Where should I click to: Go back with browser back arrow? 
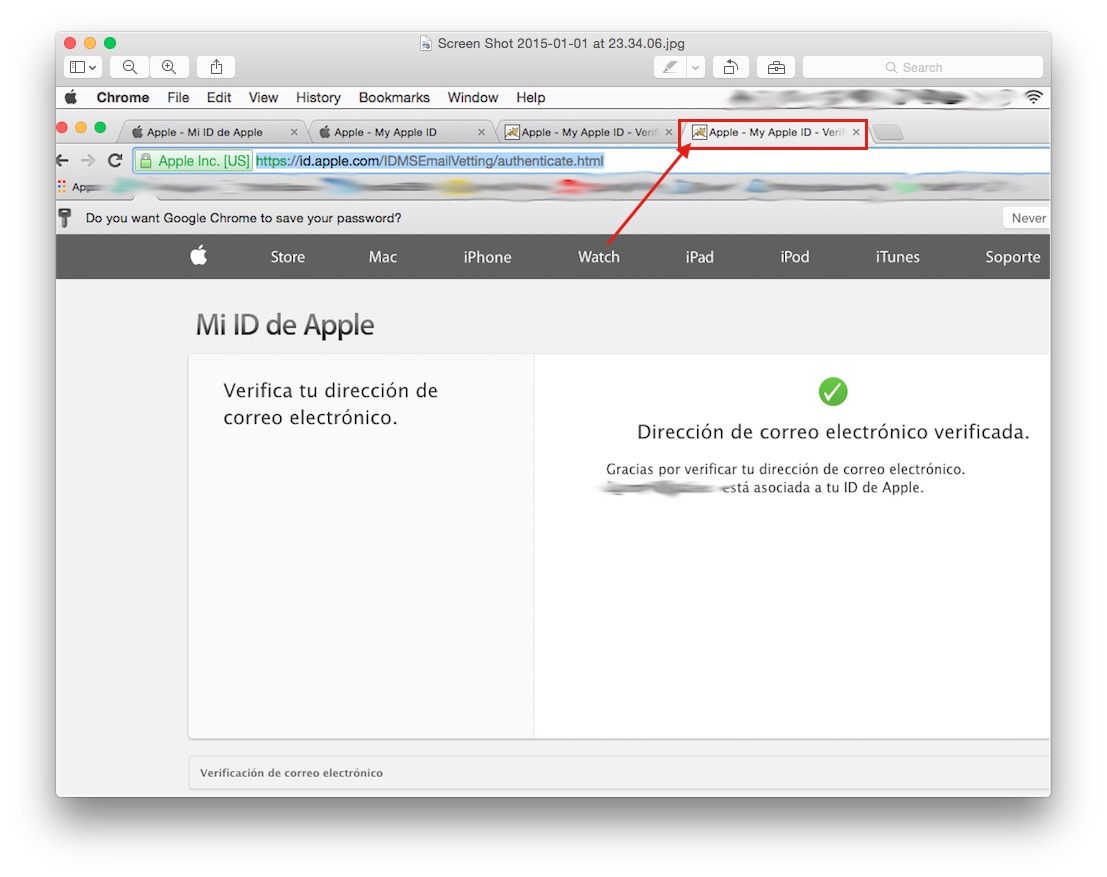pos(63,160)
